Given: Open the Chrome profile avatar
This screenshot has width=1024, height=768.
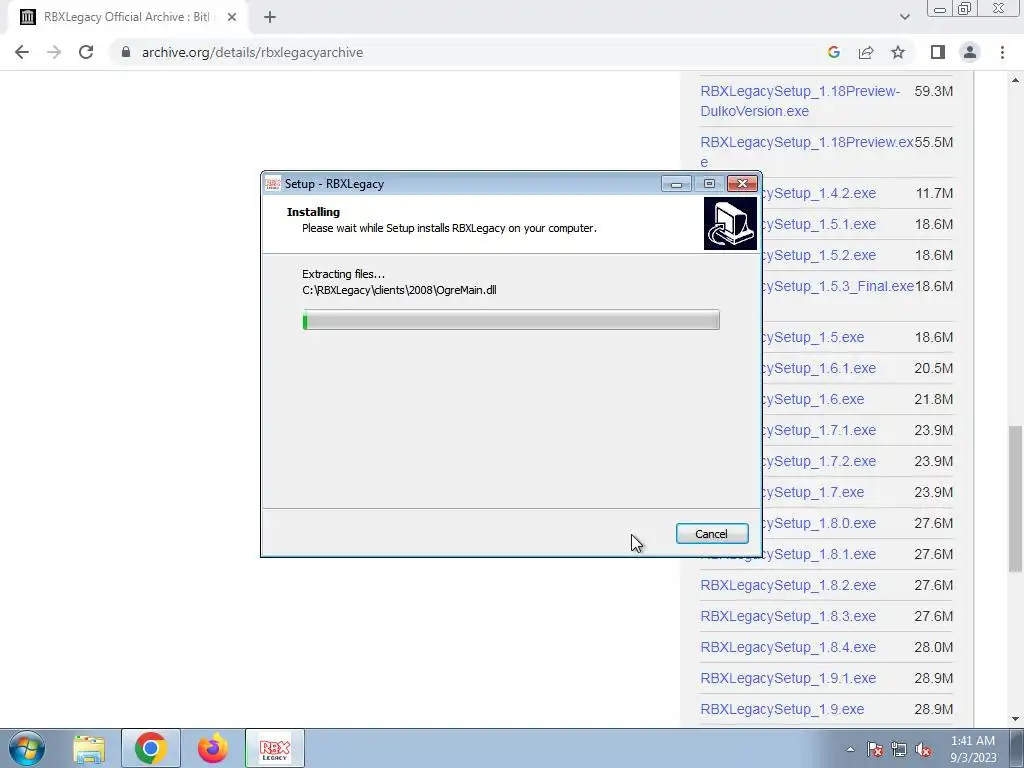Looking at the screenshot, I should pyautogui.click(x=970, y=52).
